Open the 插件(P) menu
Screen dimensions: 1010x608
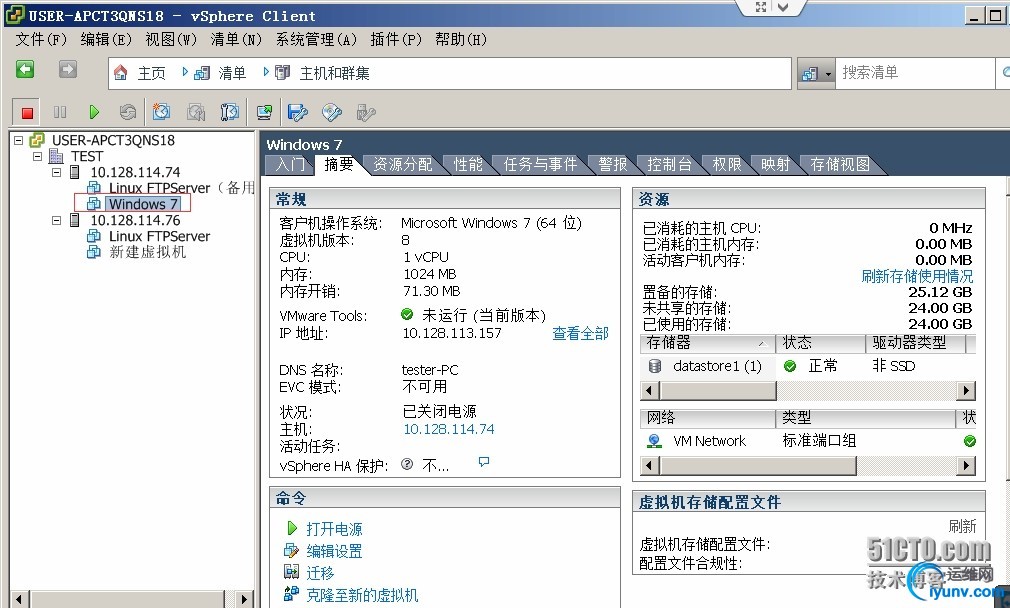[395, 39]
